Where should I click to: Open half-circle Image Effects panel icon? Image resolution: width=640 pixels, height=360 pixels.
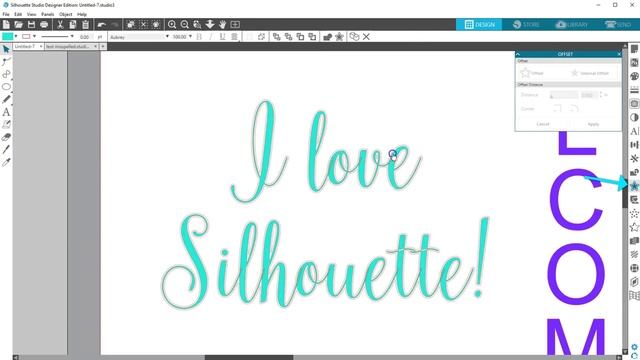(x=634, y=118)
